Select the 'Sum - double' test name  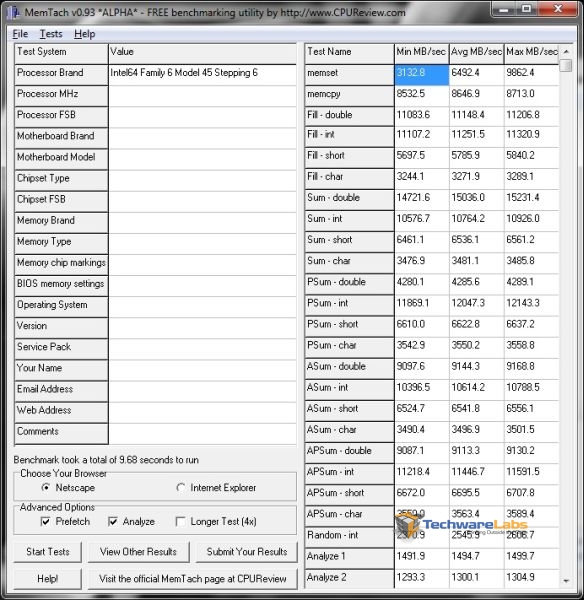pyautogui.click(x=349, y=200)
